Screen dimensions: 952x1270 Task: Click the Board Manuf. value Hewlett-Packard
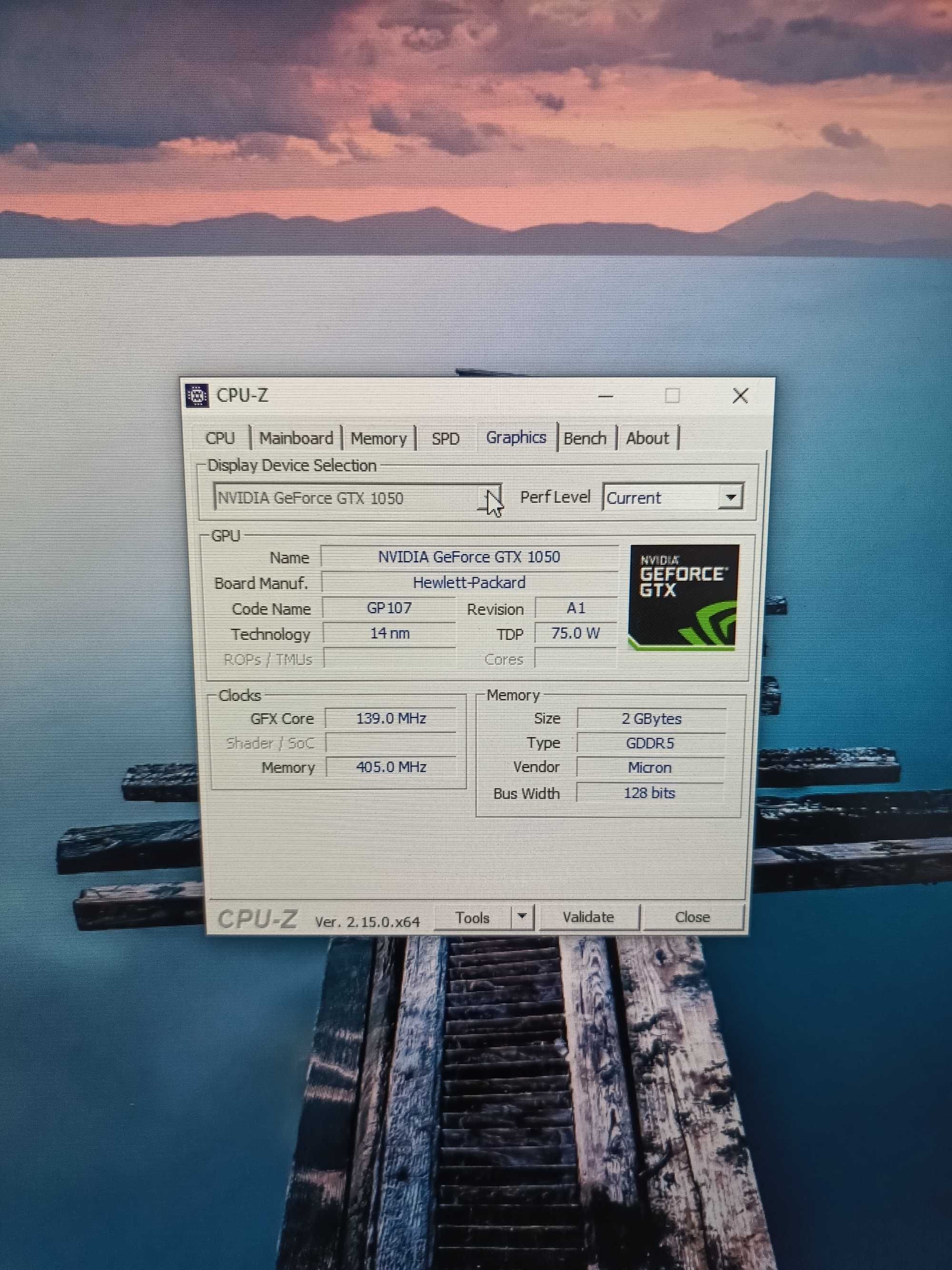(x=469, y=583)
